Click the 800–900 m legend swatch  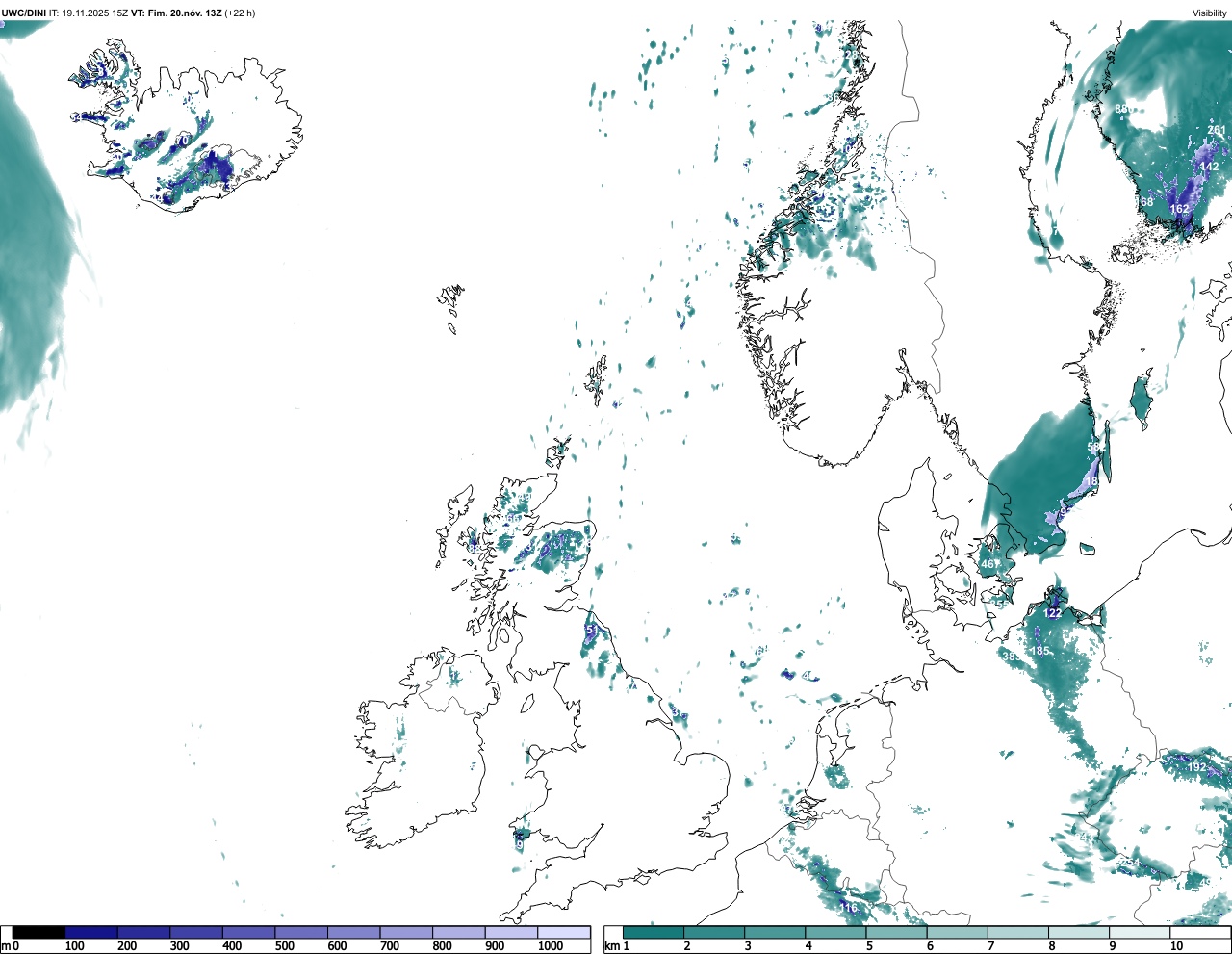tap(459, 932)
